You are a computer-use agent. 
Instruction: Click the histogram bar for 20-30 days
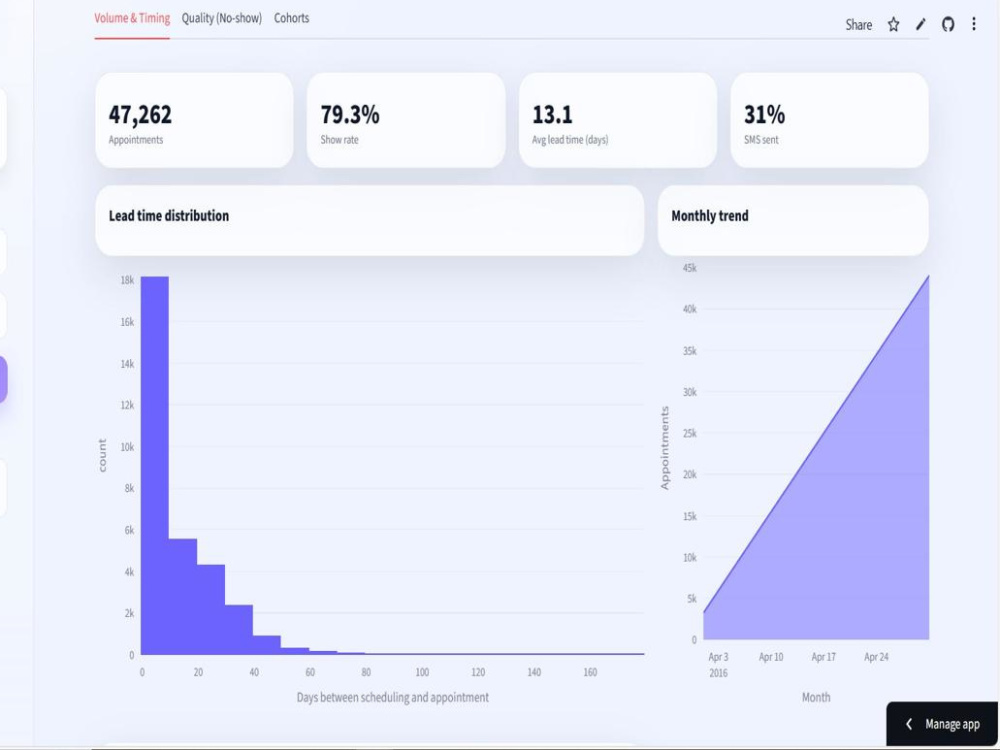pyautogui.click(x=210, y=609)
